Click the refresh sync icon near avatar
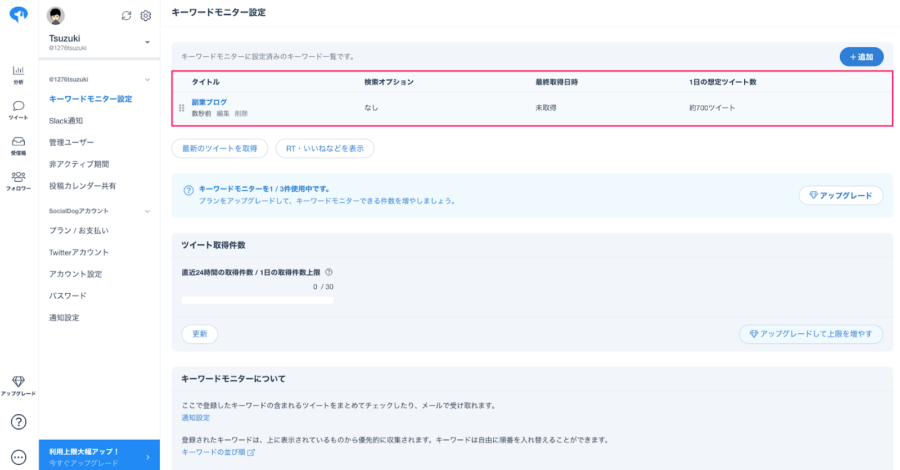 (x=126, y=16)
